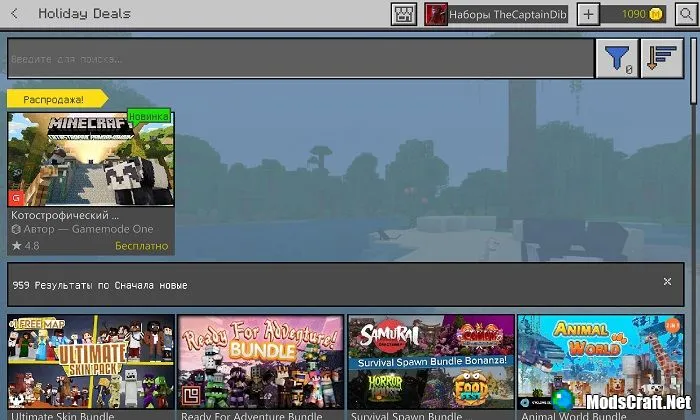Image resolution: width=700 pixels, height=420 pixels.
Task: Click the Новинка badge on the featured pack
Action: pyautogui.click(x=149, y=116)
